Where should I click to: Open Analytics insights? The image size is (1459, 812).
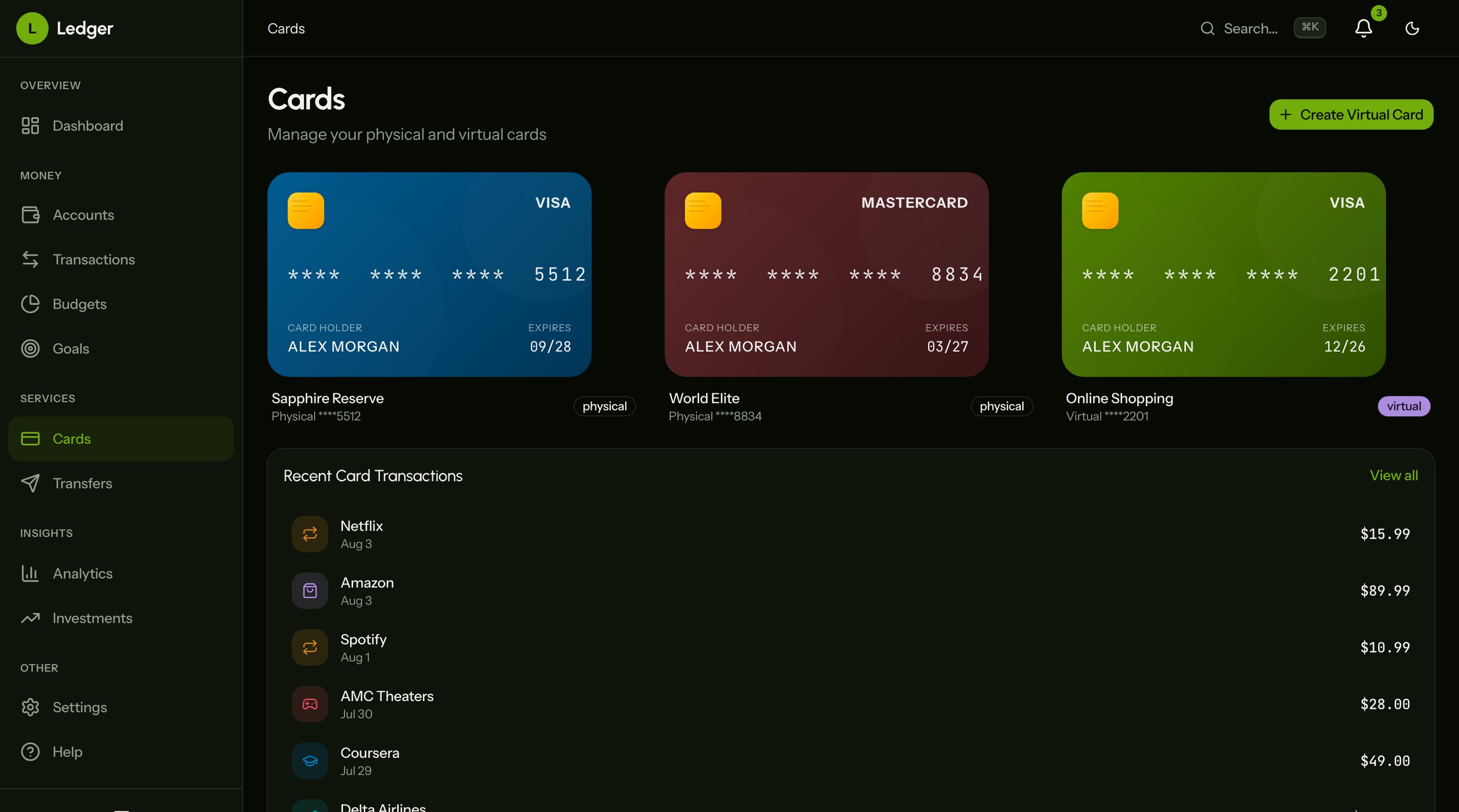(x=121, y=573)
